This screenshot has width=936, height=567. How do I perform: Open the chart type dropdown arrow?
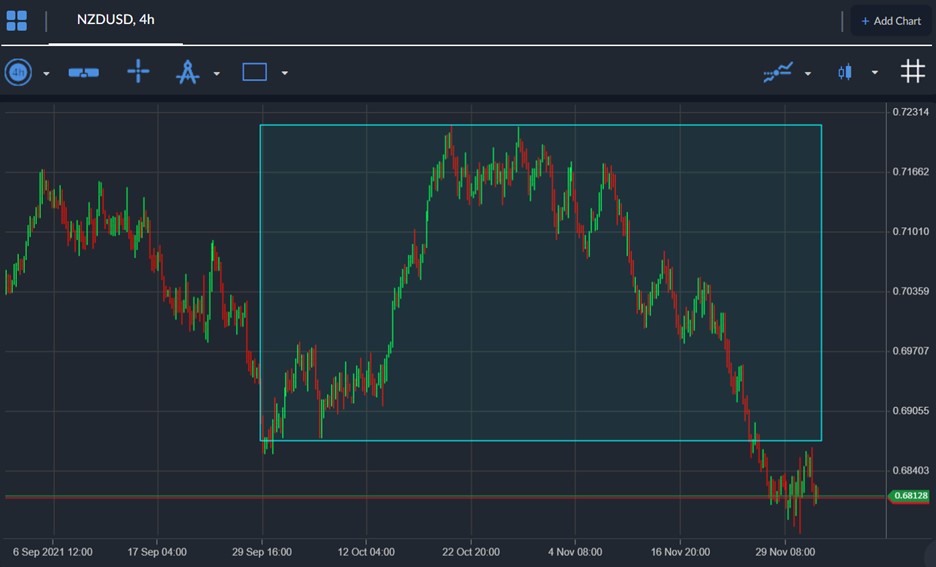(x=875, y=73)
